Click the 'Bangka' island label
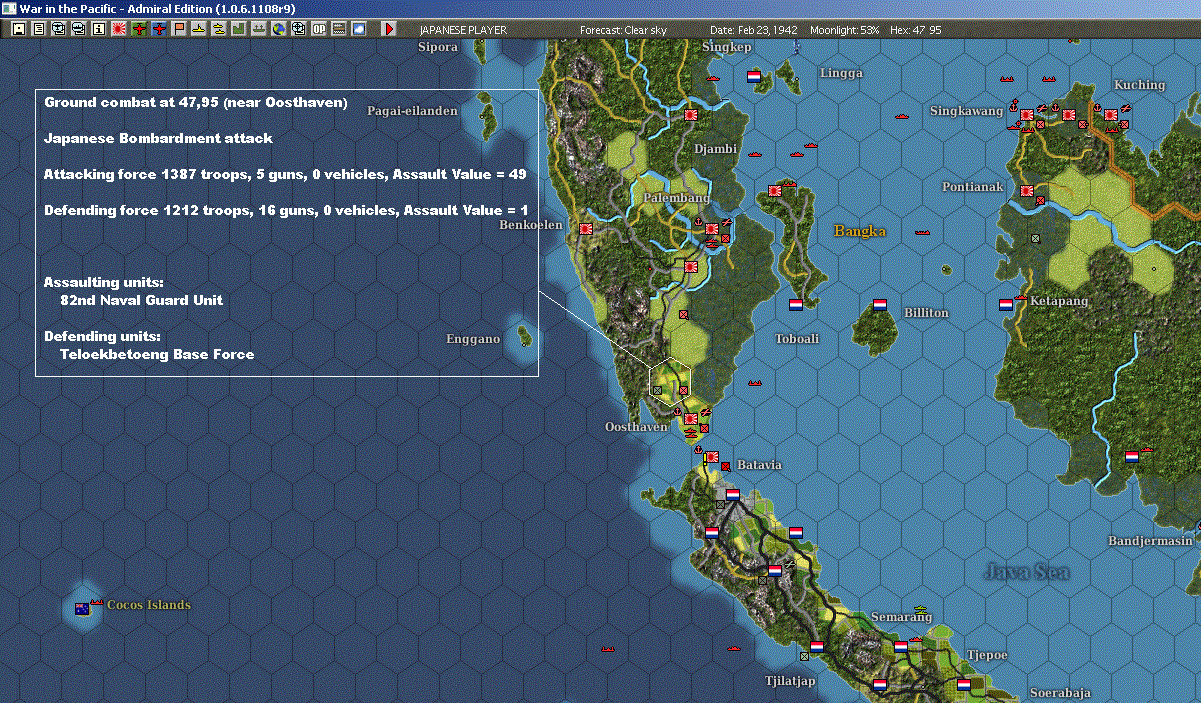 click(860, 231)
